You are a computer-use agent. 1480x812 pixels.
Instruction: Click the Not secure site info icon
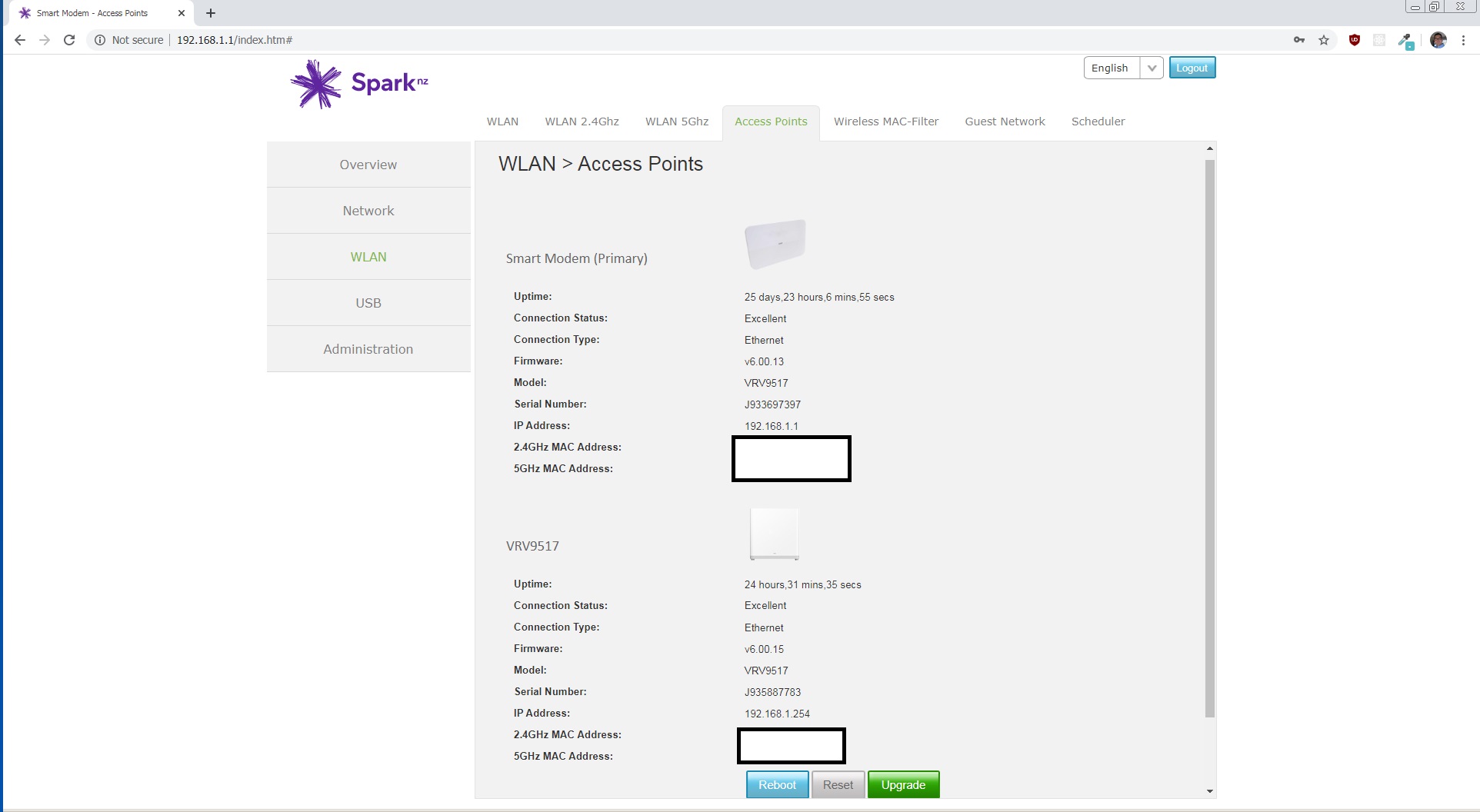coord(100,40)
